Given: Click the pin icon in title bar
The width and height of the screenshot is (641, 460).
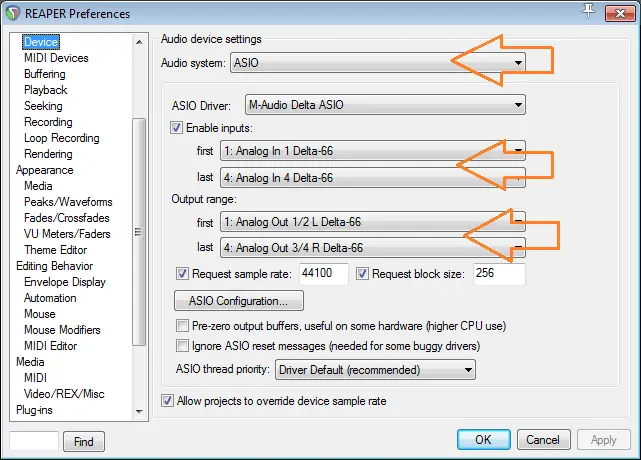Looking at the screenshot, I should click(588, 11).
